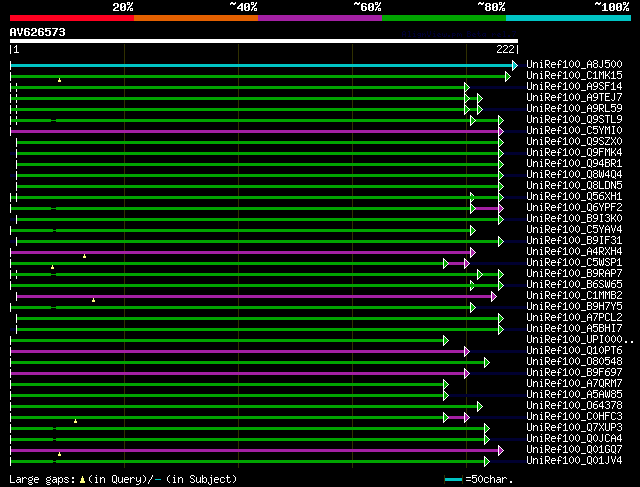This screenshot has height=487, width=640.
Task: Click the red 20% identity legend segment
Action: (x=72, y=18)
